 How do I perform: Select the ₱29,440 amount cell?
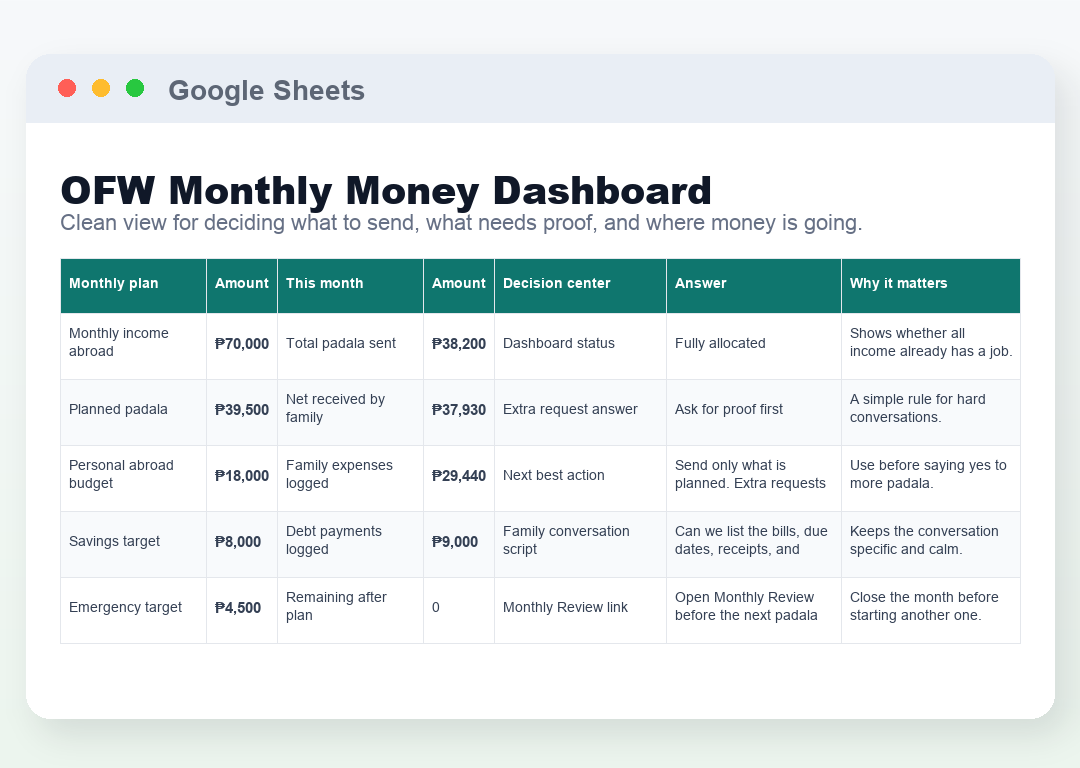(459, 479)
